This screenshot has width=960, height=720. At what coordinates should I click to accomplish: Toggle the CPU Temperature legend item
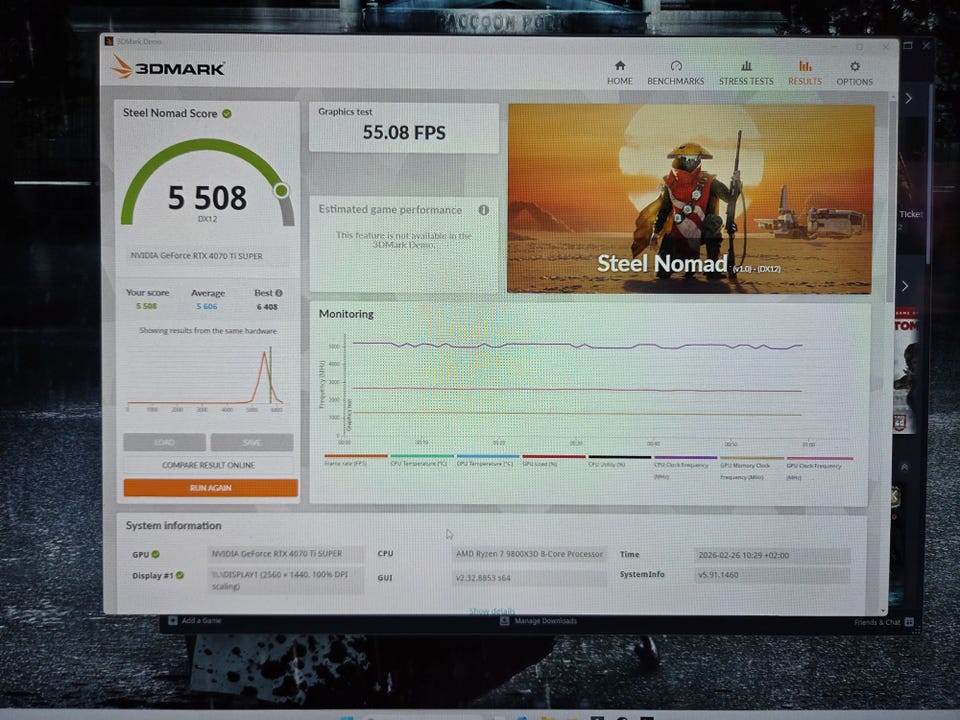pos(421,460)
